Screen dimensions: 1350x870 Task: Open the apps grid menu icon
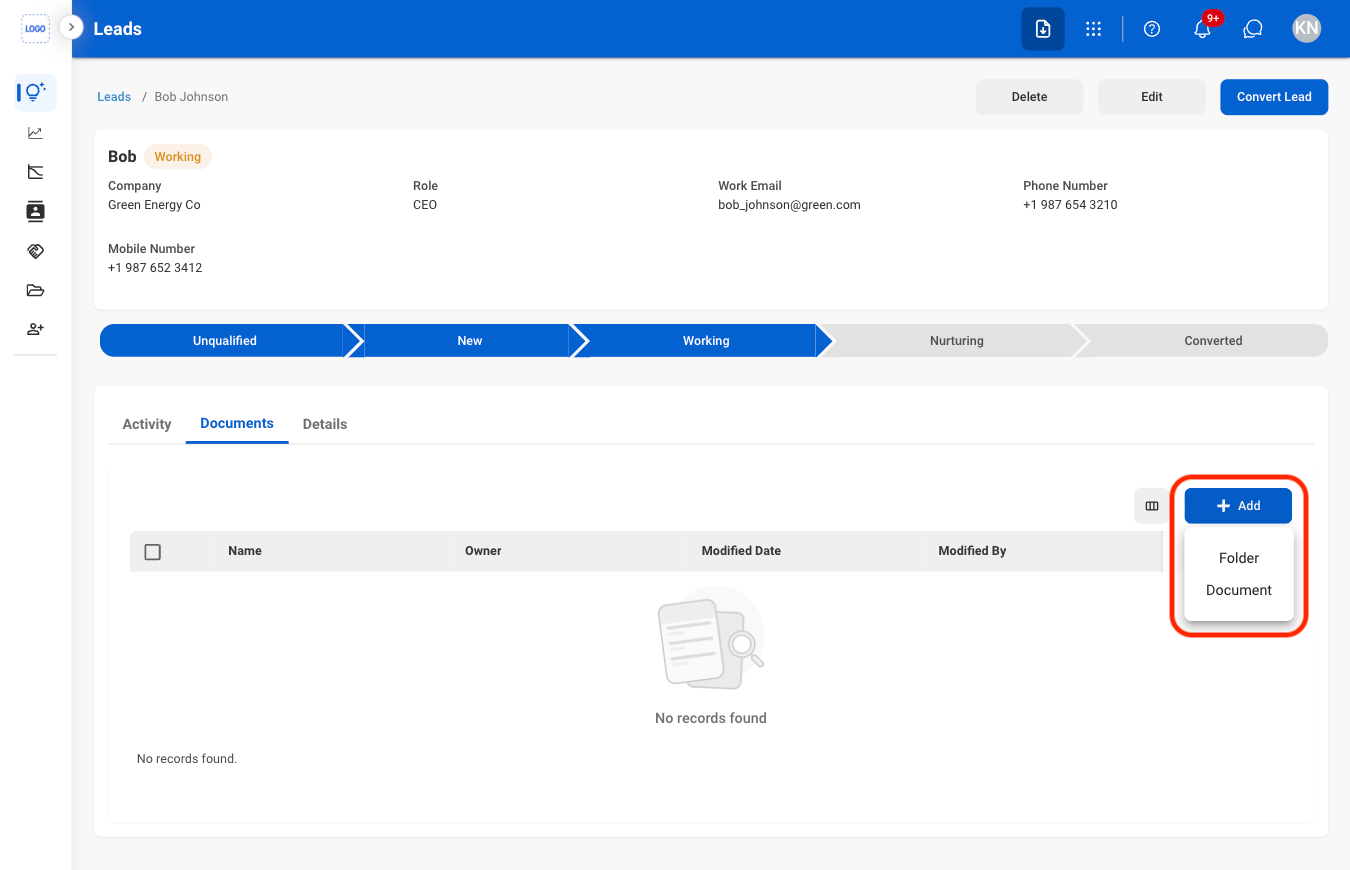pos(1094,29)
